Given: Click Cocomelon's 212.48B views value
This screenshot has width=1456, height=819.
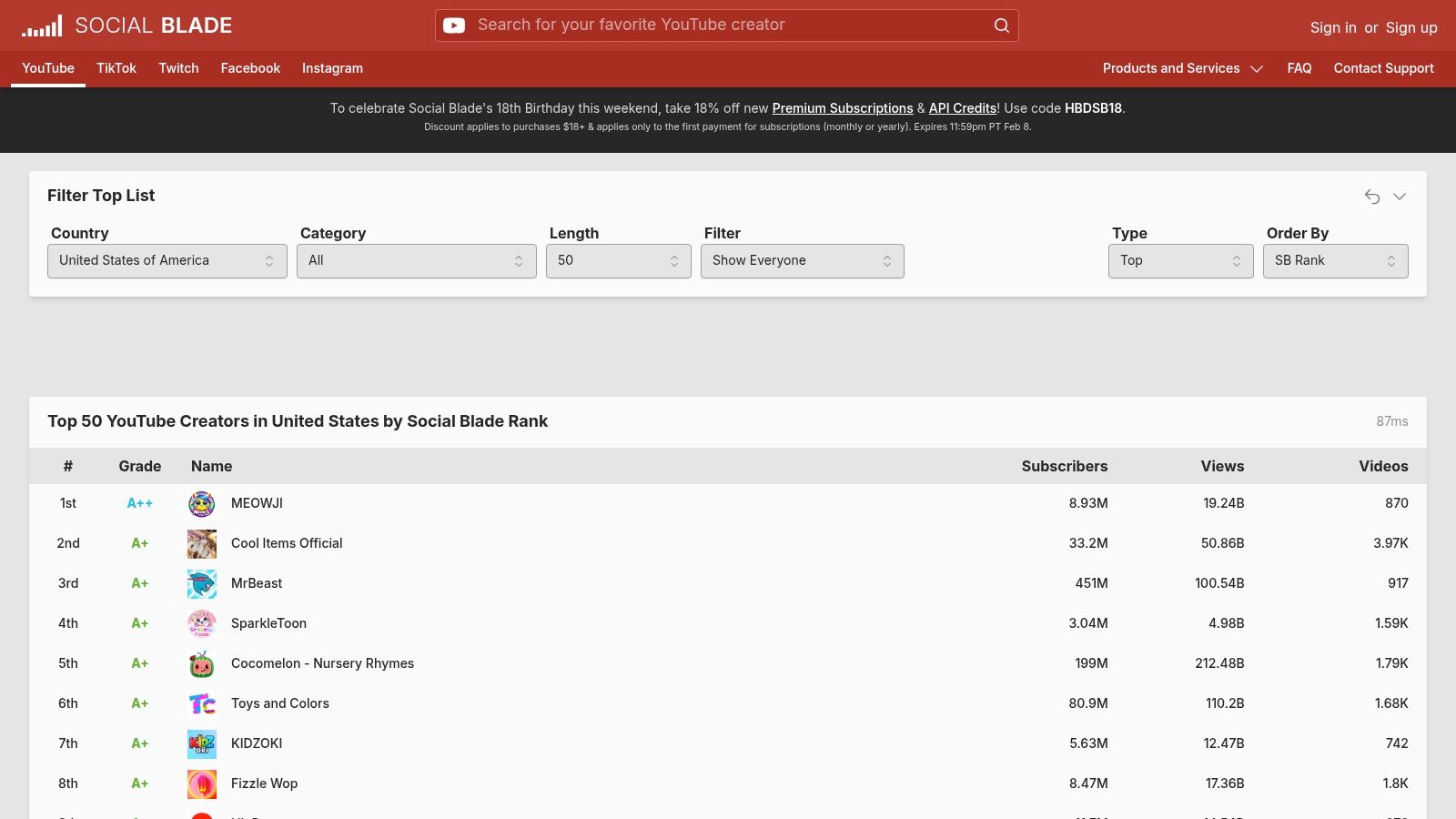Looking at the screenshot, I should [1219, 663].
